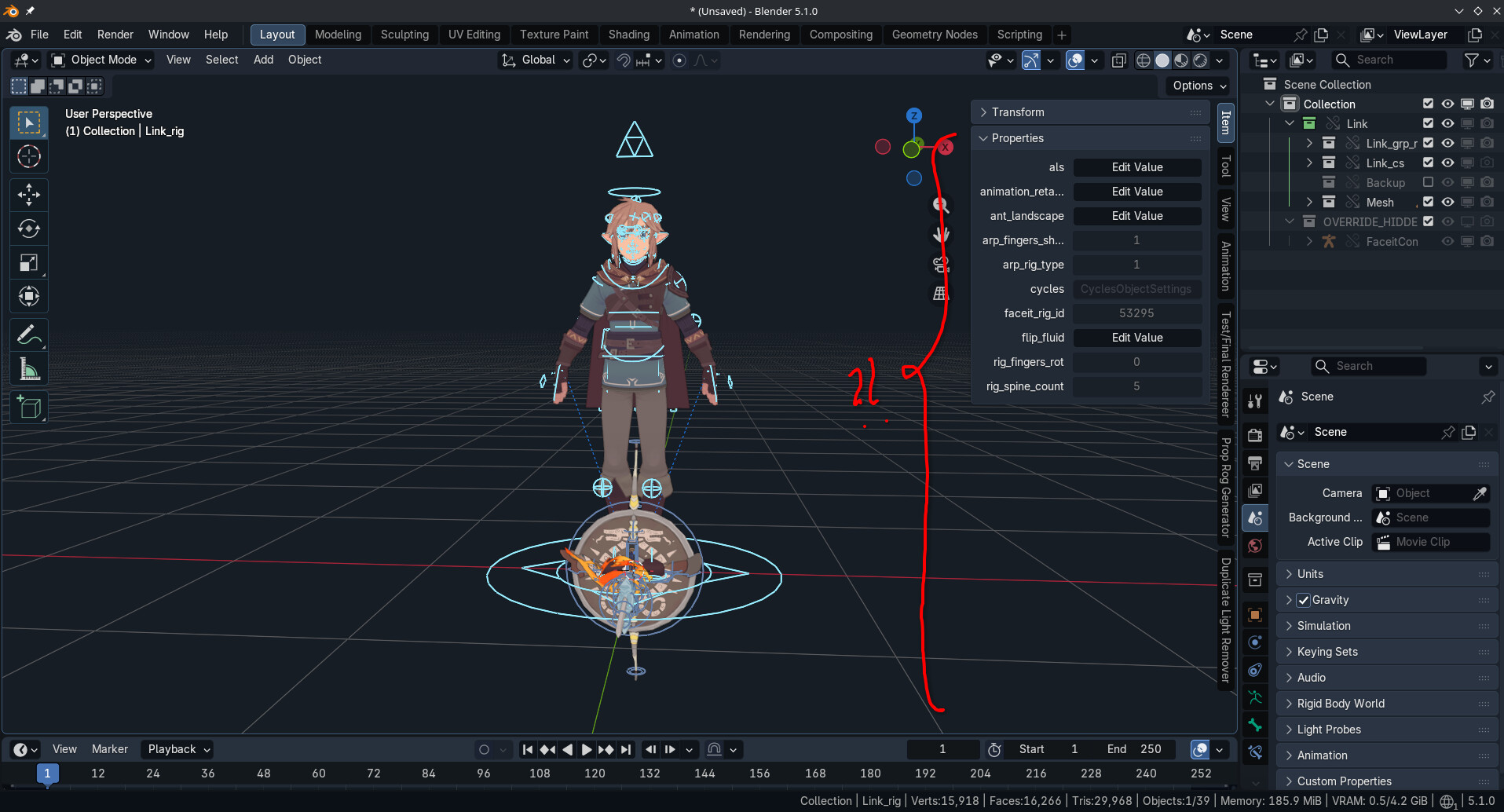Click the rig_spine_count value field

(1137, 386)
